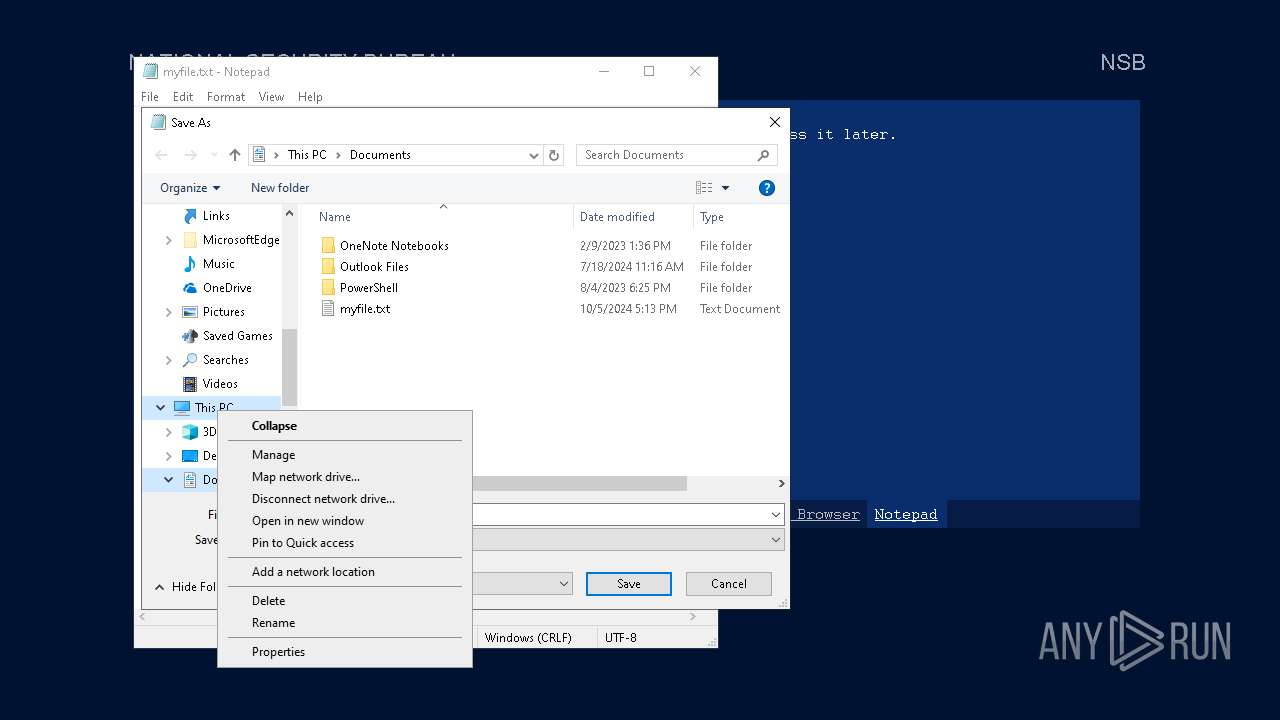Click the search magnifier icon
Image resolution: width=1280 pixels, height=720 pixels.
click(763, 155)
